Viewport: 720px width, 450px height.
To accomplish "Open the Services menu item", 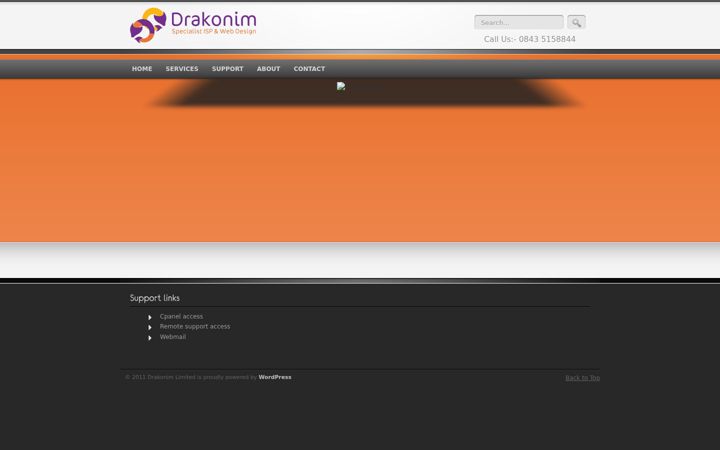I will [x=182, y=69].
